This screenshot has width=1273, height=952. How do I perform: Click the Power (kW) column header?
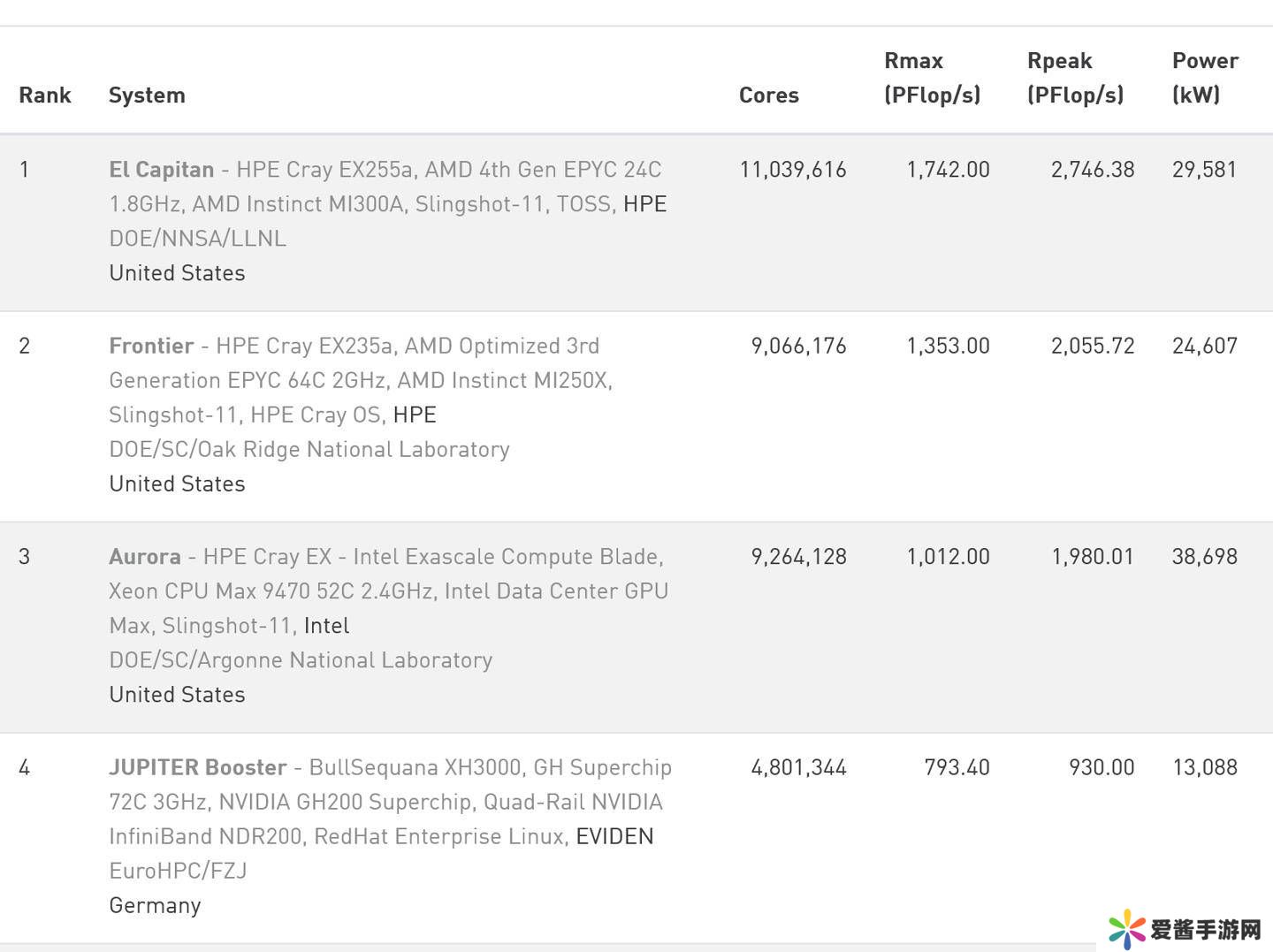[1204, 78]
